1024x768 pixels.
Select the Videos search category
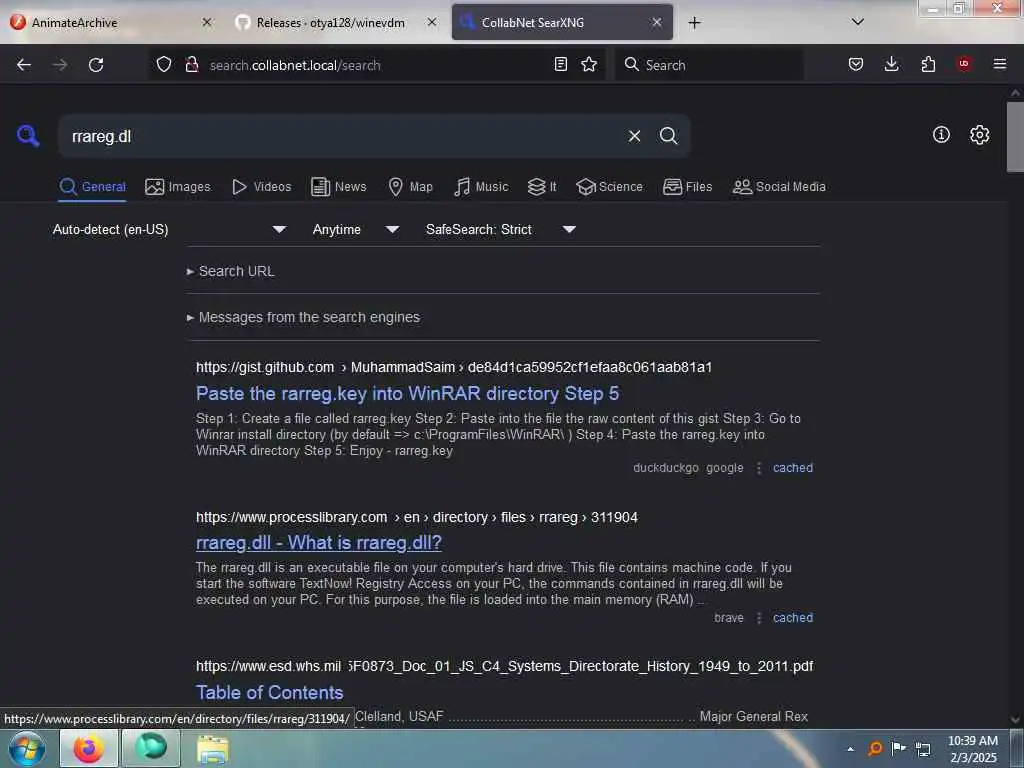(x=261, y=187)
